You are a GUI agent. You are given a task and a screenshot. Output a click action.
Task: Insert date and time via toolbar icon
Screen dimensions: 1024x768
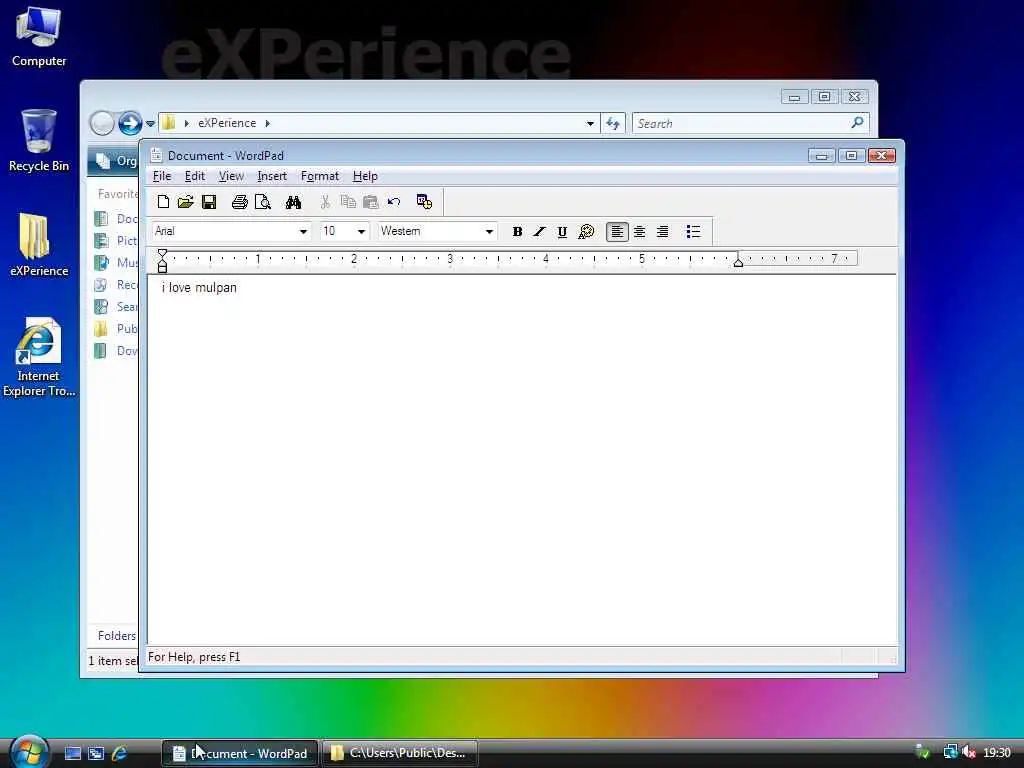click(x=424, y=202)
